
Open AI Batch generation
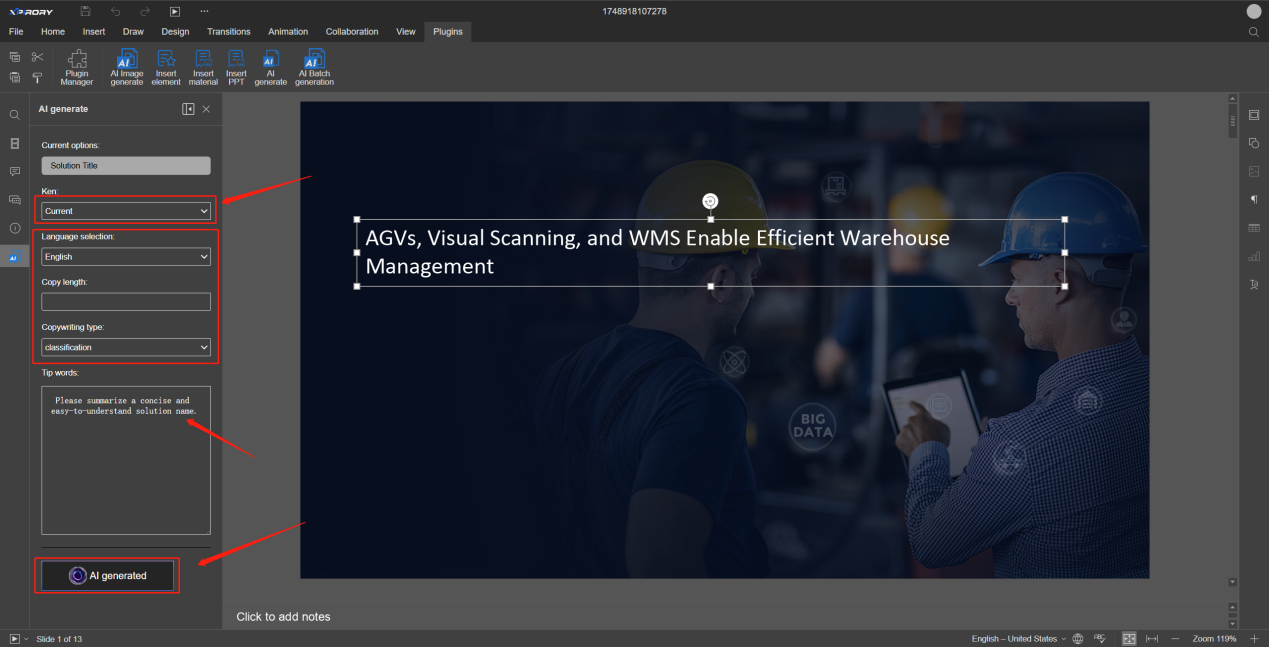(x=314, y=67)
